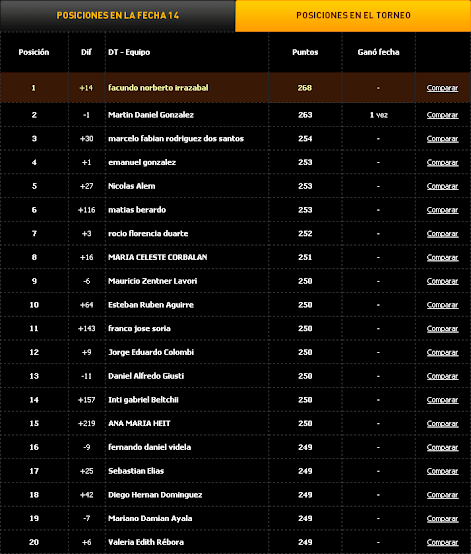Screen dimensions: 471x554
Task: Compare with facundo norberto irrazabal
Action: [442, 88]
